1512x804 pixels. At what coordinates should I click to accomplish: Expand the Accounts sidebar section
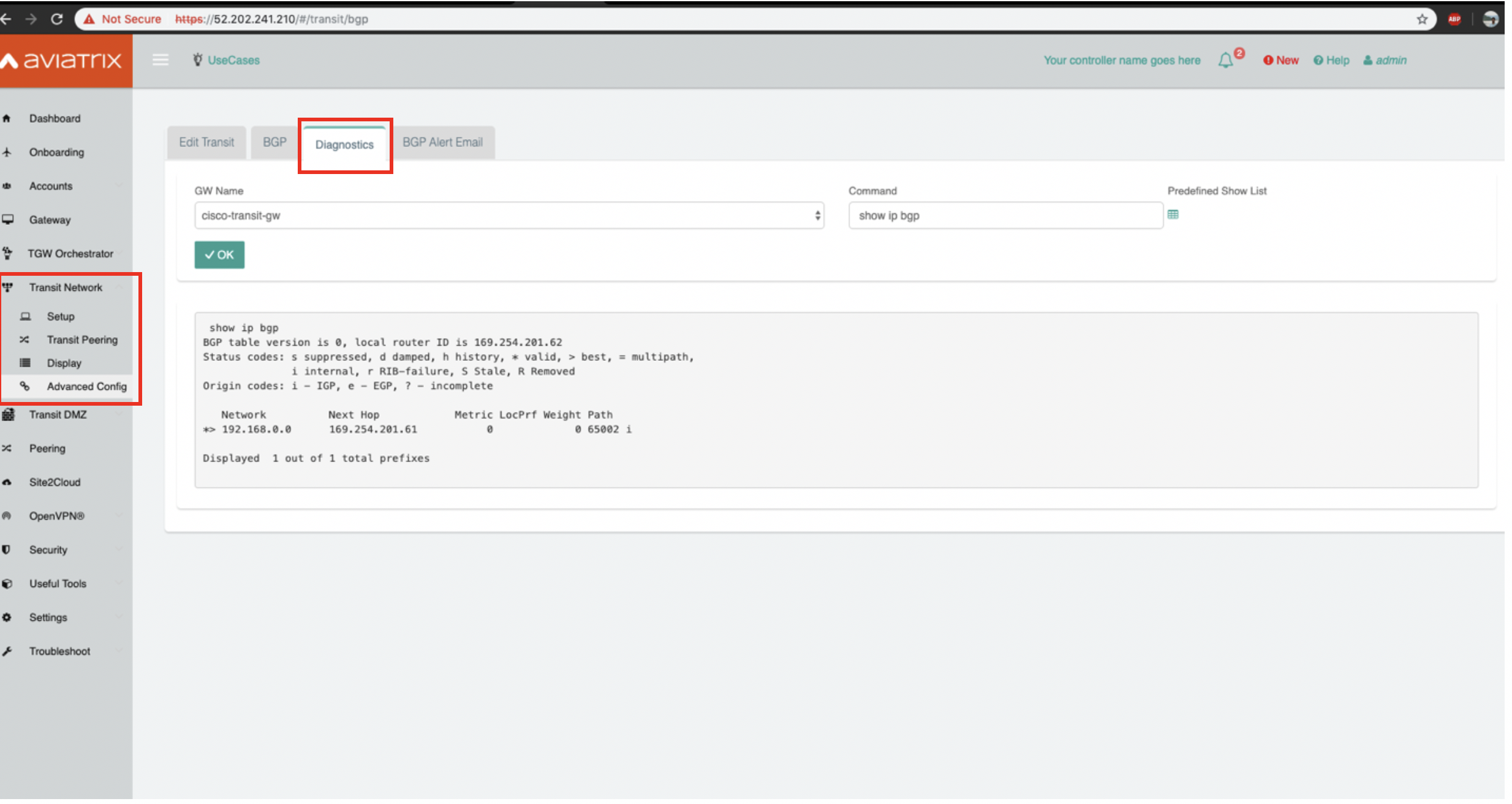[x=51, y=186]
